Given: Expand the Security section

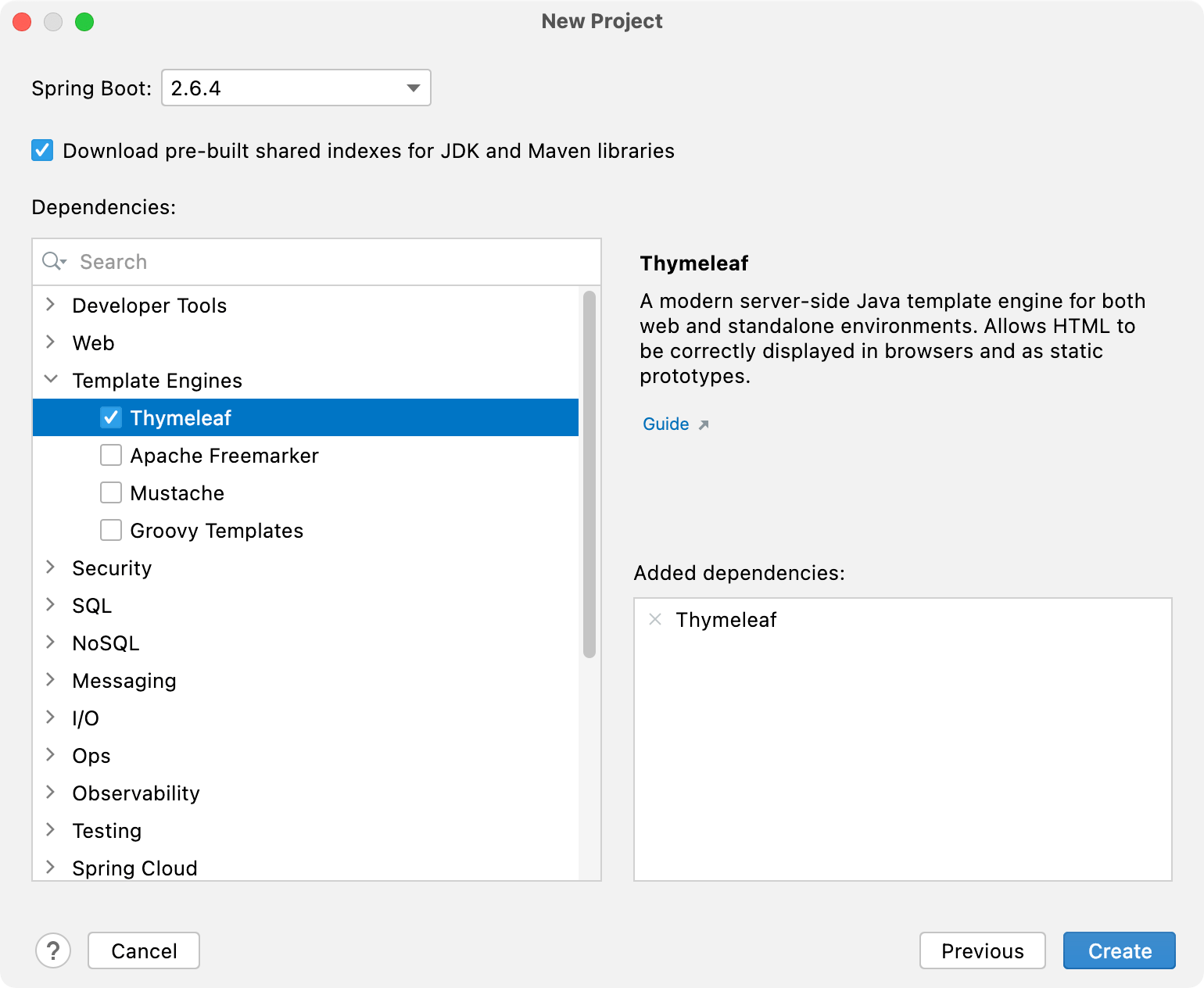Looking at the screenshot, I should tap(51, 567).
